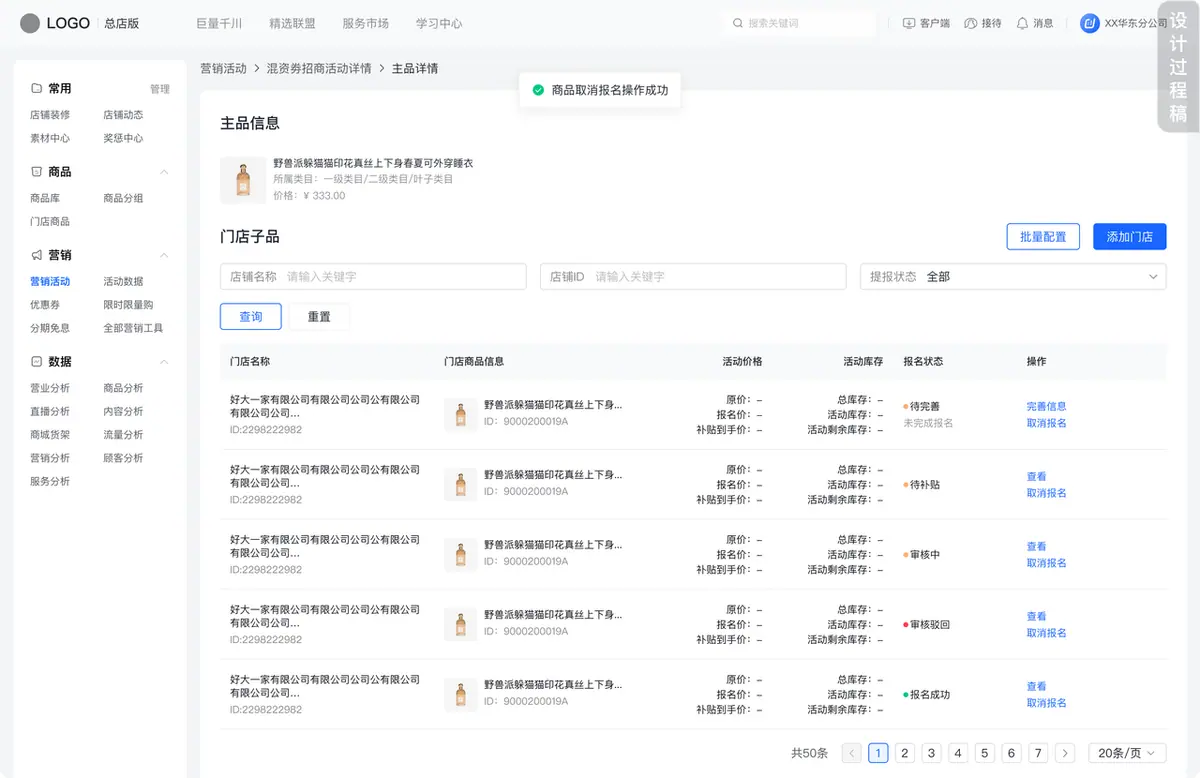Collapse the 营销 sidebar section

pyautogui.click(x=164, y=255)
